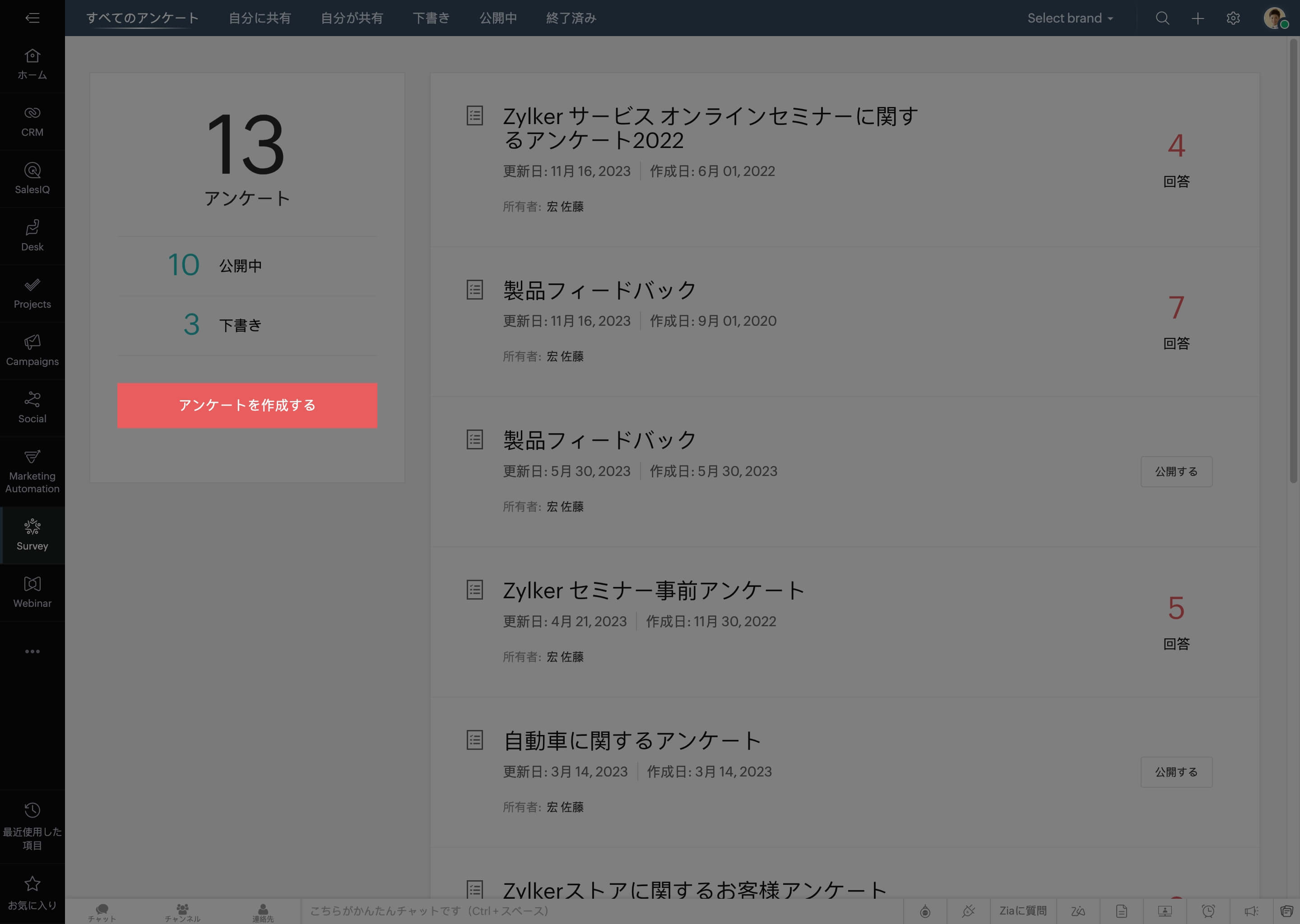The width and height of the screenshot is (1300, 924).
Task: Select the 下書き tab filter
Action: click(x=431, y=18)
